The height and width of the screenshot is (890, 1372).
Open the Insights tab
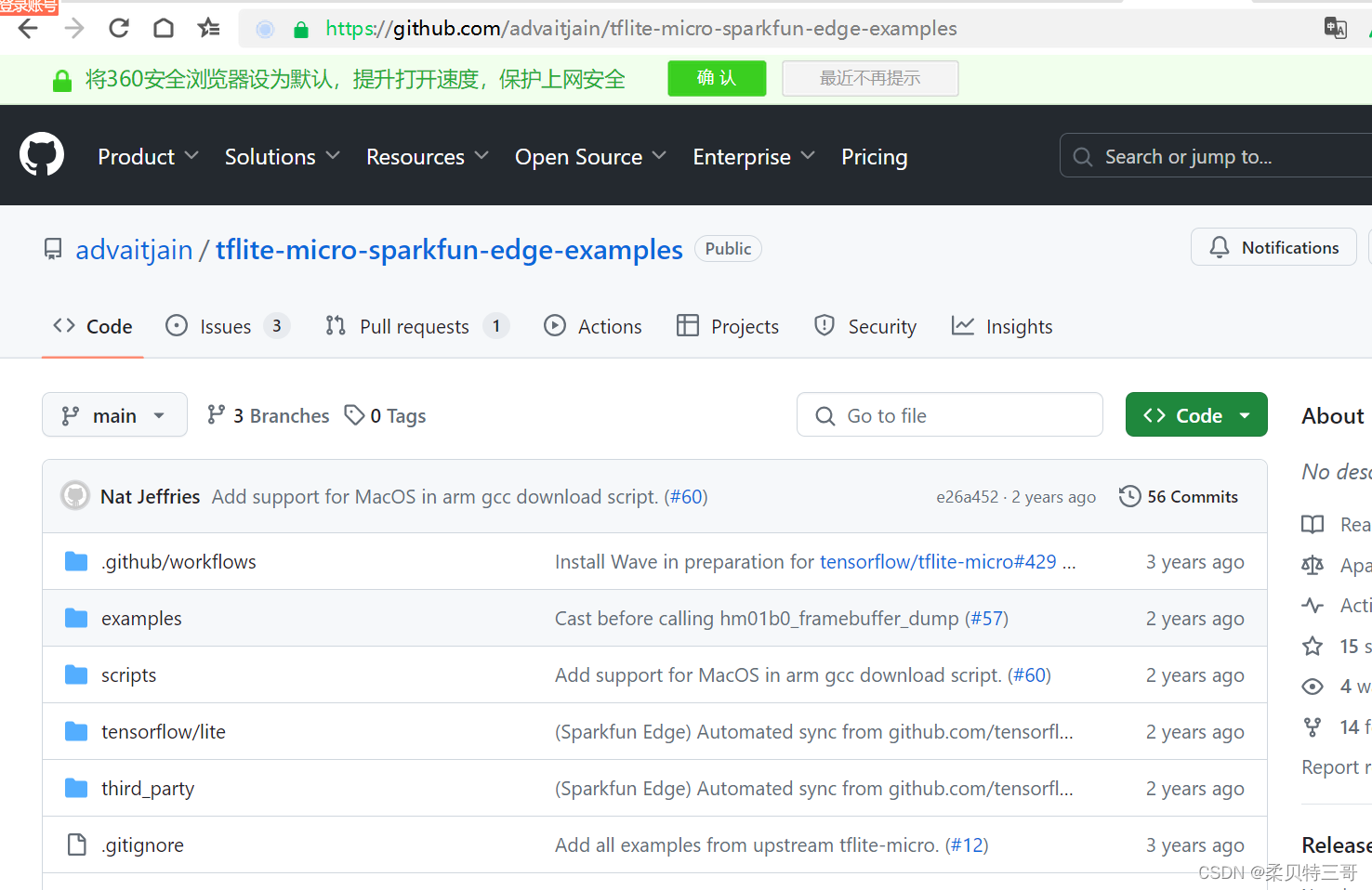(1002, 326)
